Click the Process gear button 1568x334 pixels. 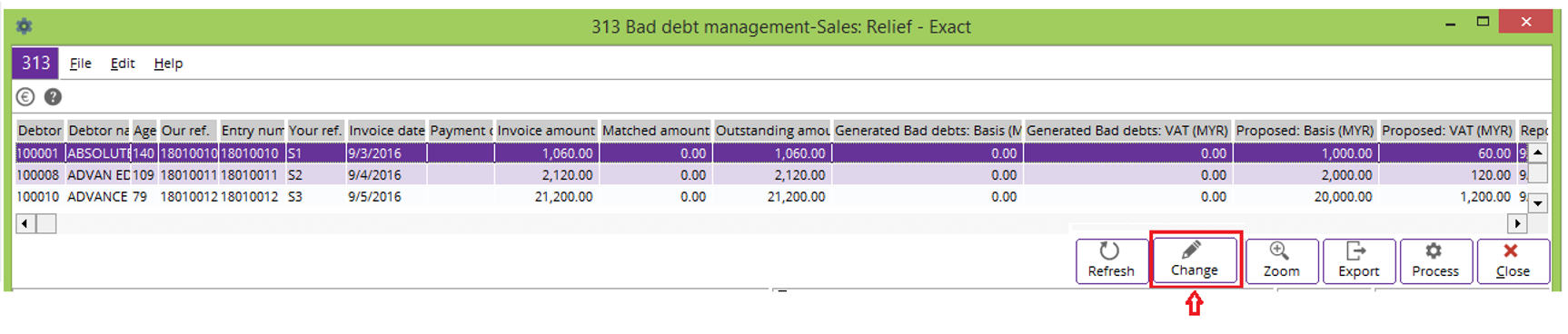(1435, 261)
